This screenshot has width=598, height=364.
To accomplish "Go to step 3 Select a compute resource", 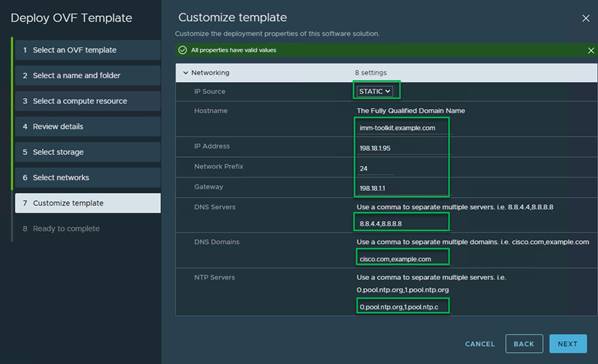I will click(87, 101).
